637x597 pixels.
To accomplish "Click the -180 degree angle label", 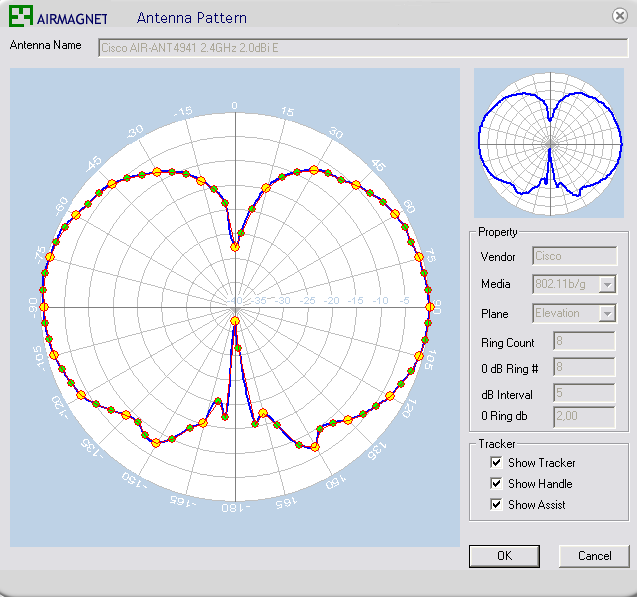I will 236,508.
